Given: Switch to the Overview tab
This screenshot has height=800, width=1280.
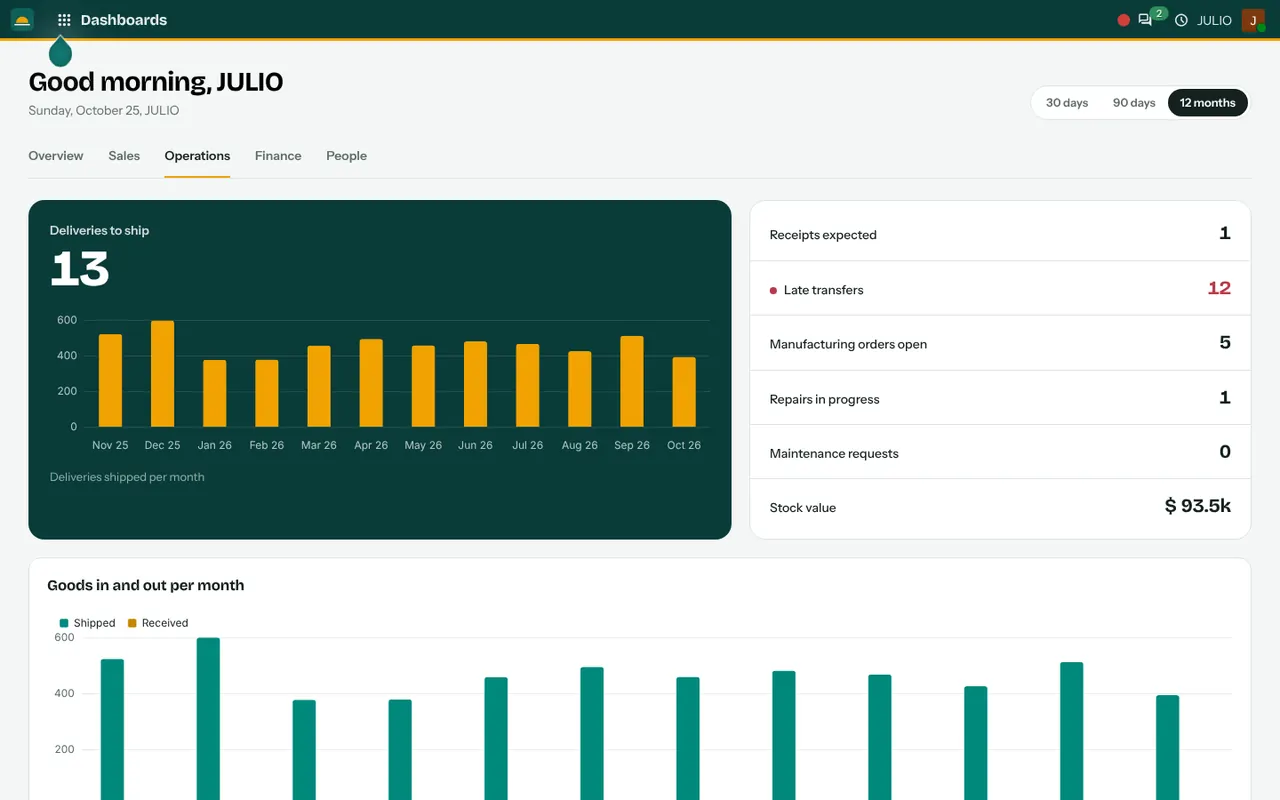Looking at the screenshot, I should [x=56, y=156].
